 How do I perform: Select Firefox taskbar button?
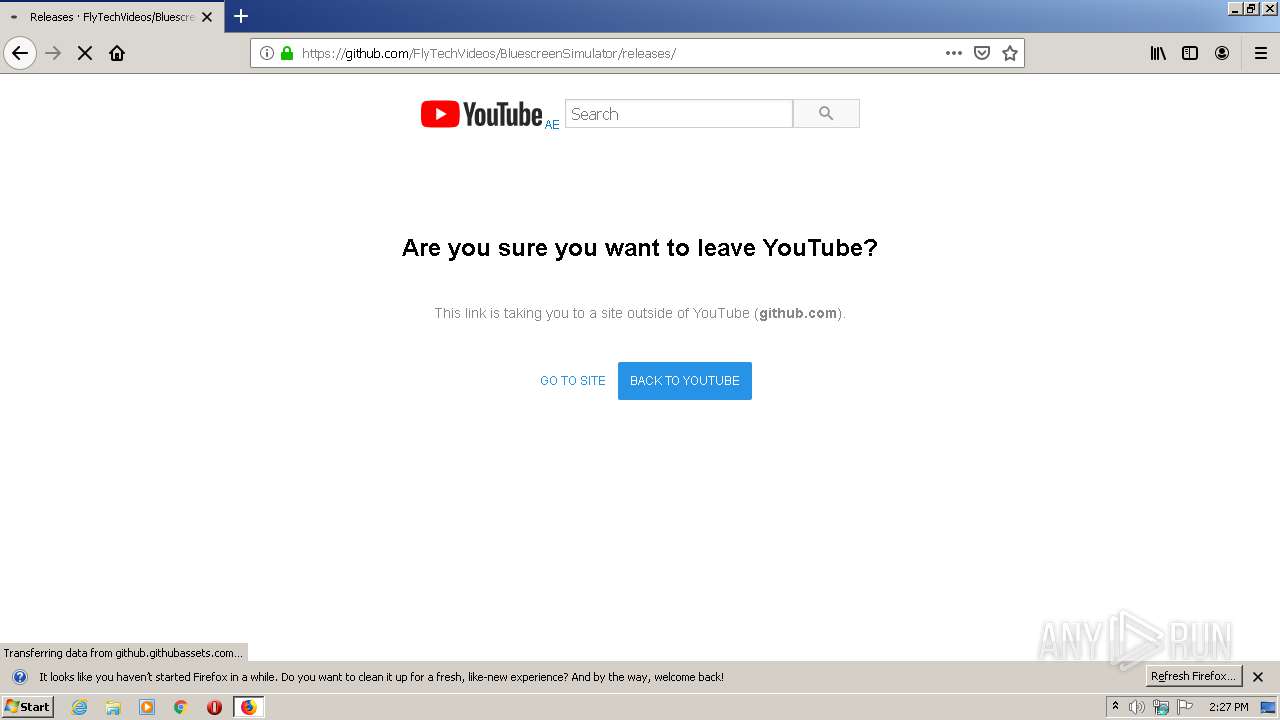(x=248, y=707)
